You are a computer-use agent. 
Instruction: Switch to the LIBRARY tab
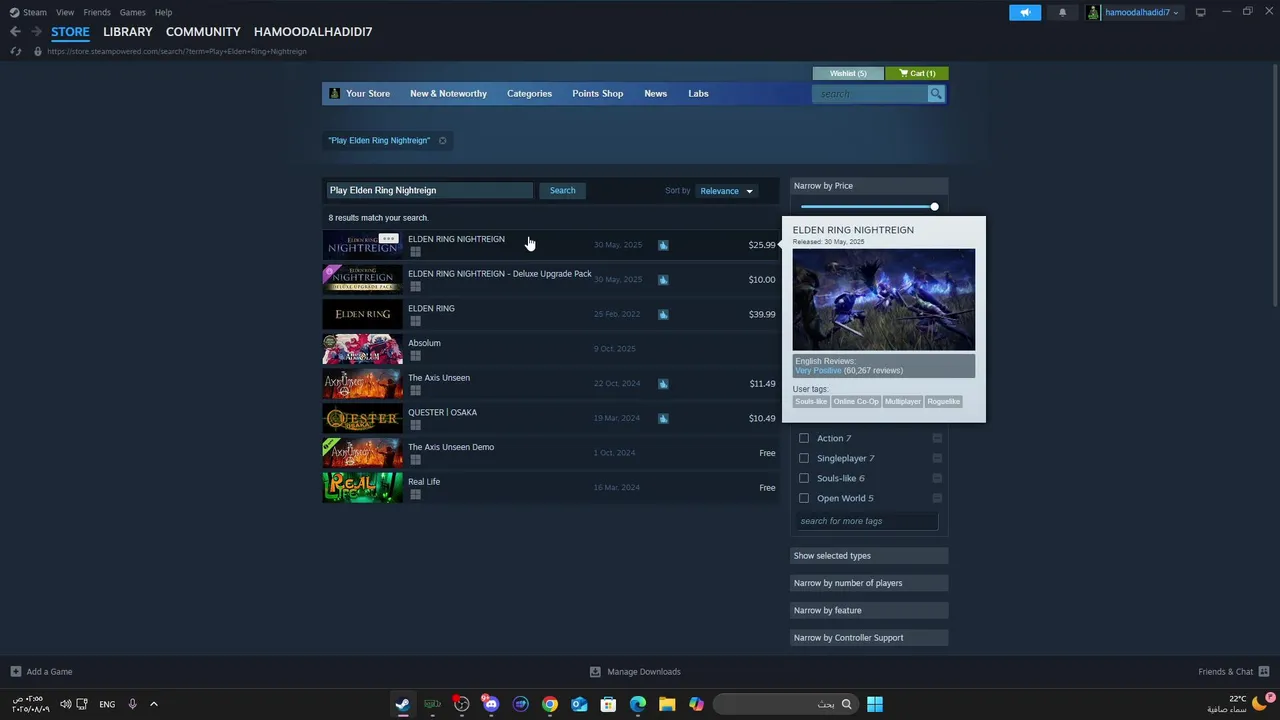[128, 32]
